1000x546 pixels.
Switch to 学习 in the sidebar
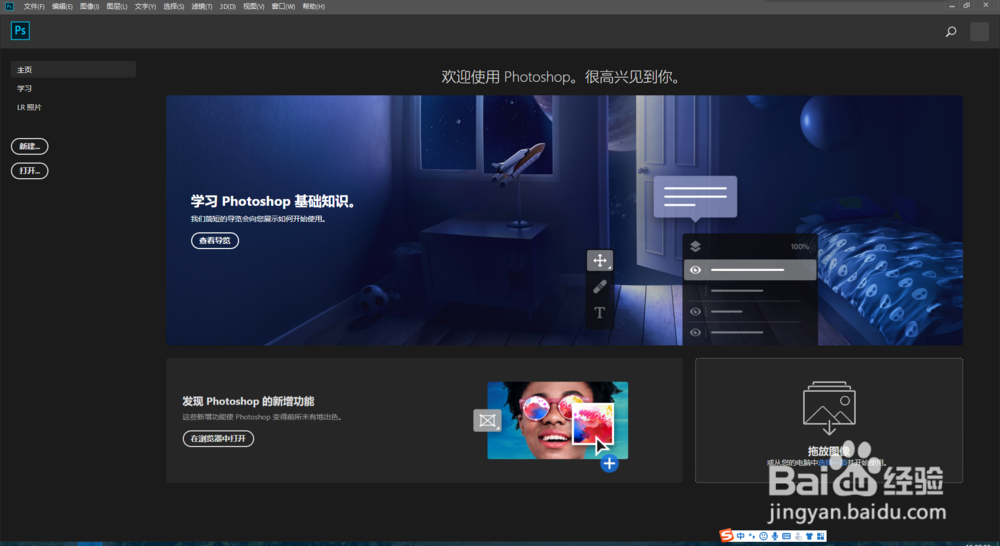click(x=24, y=89)
